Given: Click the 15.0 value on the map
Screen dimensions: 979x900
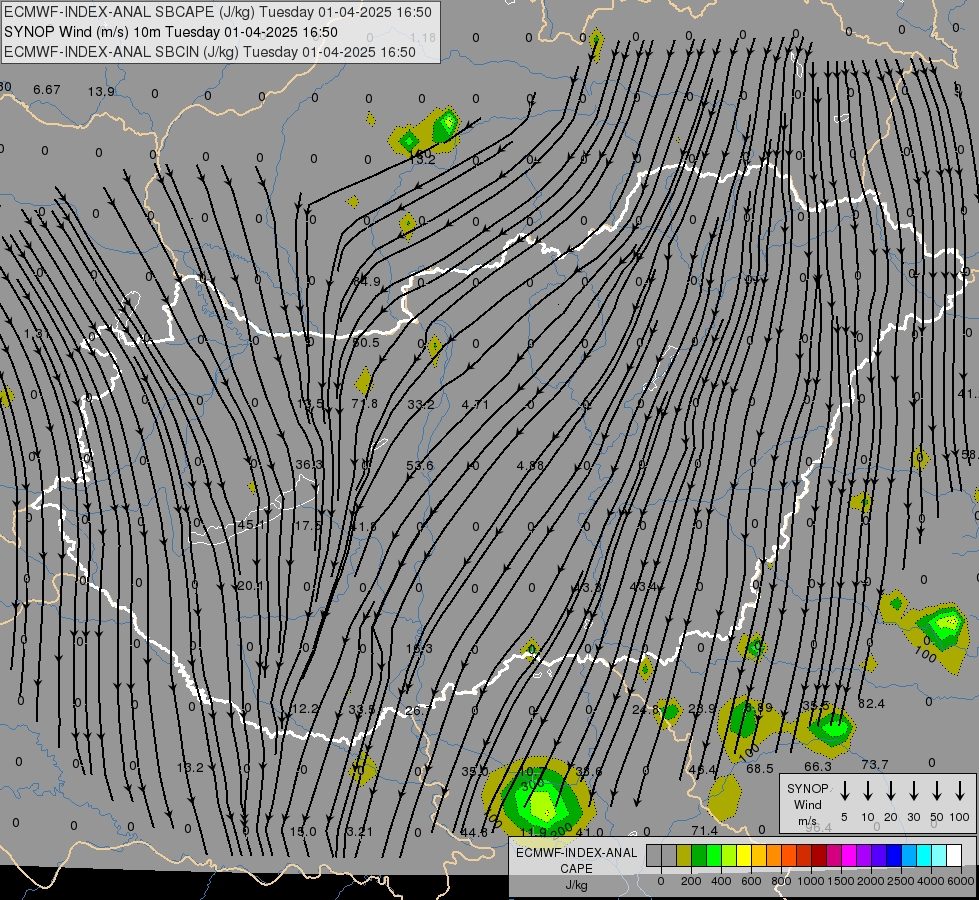Looking at the screenshot, I should pyautogui.click(x=303, y=831).
